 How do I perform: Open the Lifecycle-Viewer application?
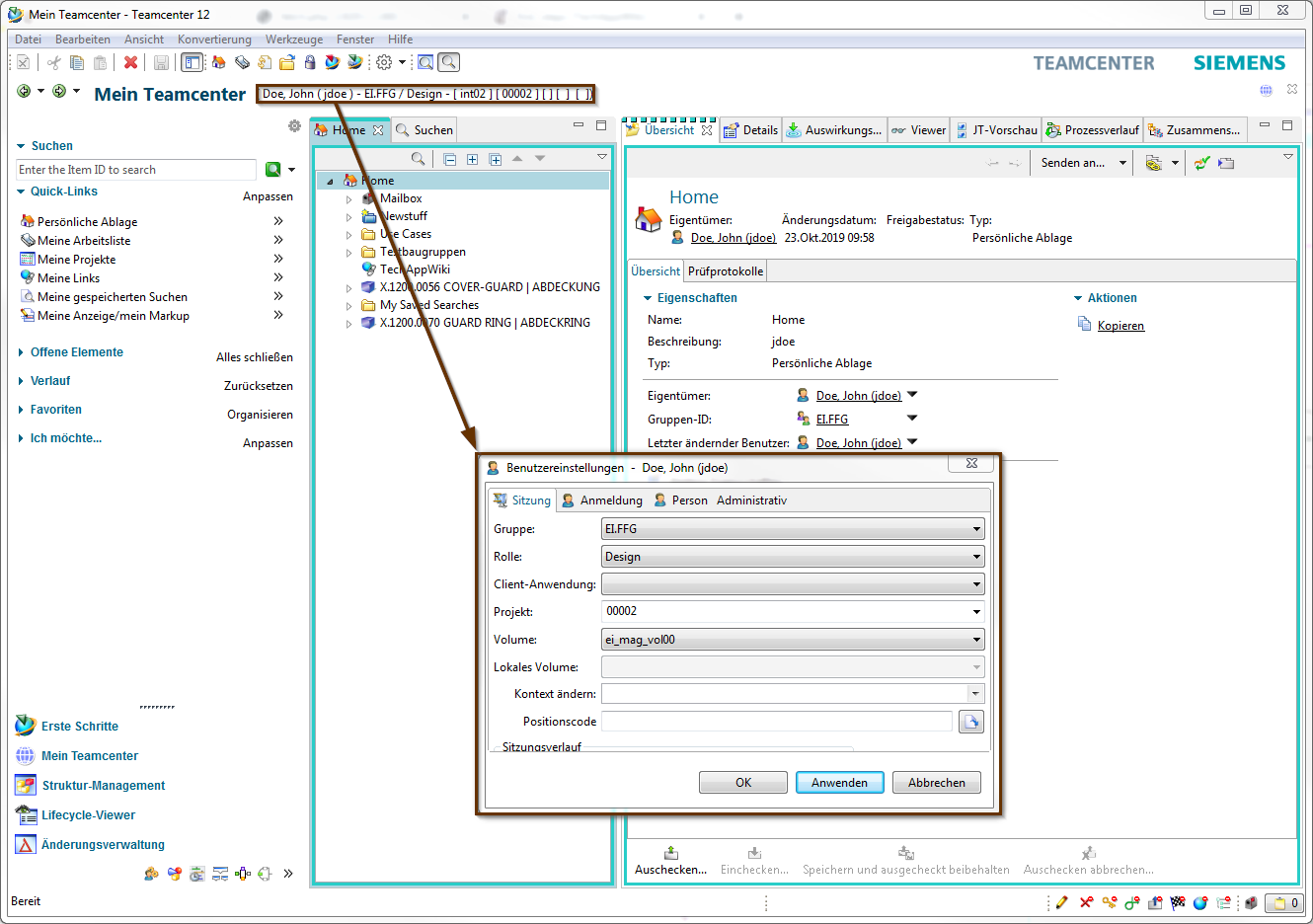pos(88,815)
